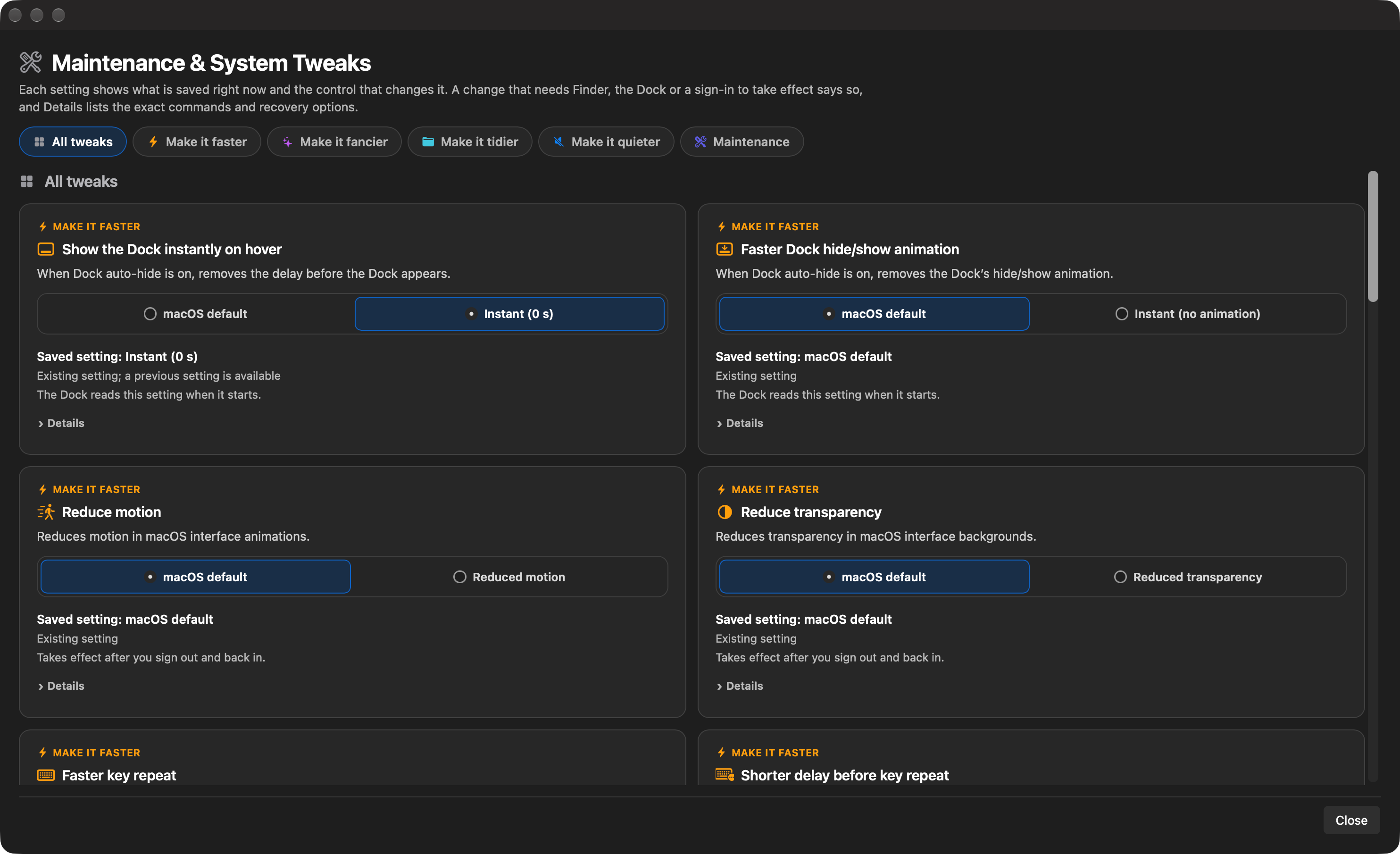This screenshot has width=1400, height=854.
Task: Switch to the Make it fancier tab
Action: click(x=334, y=142)
